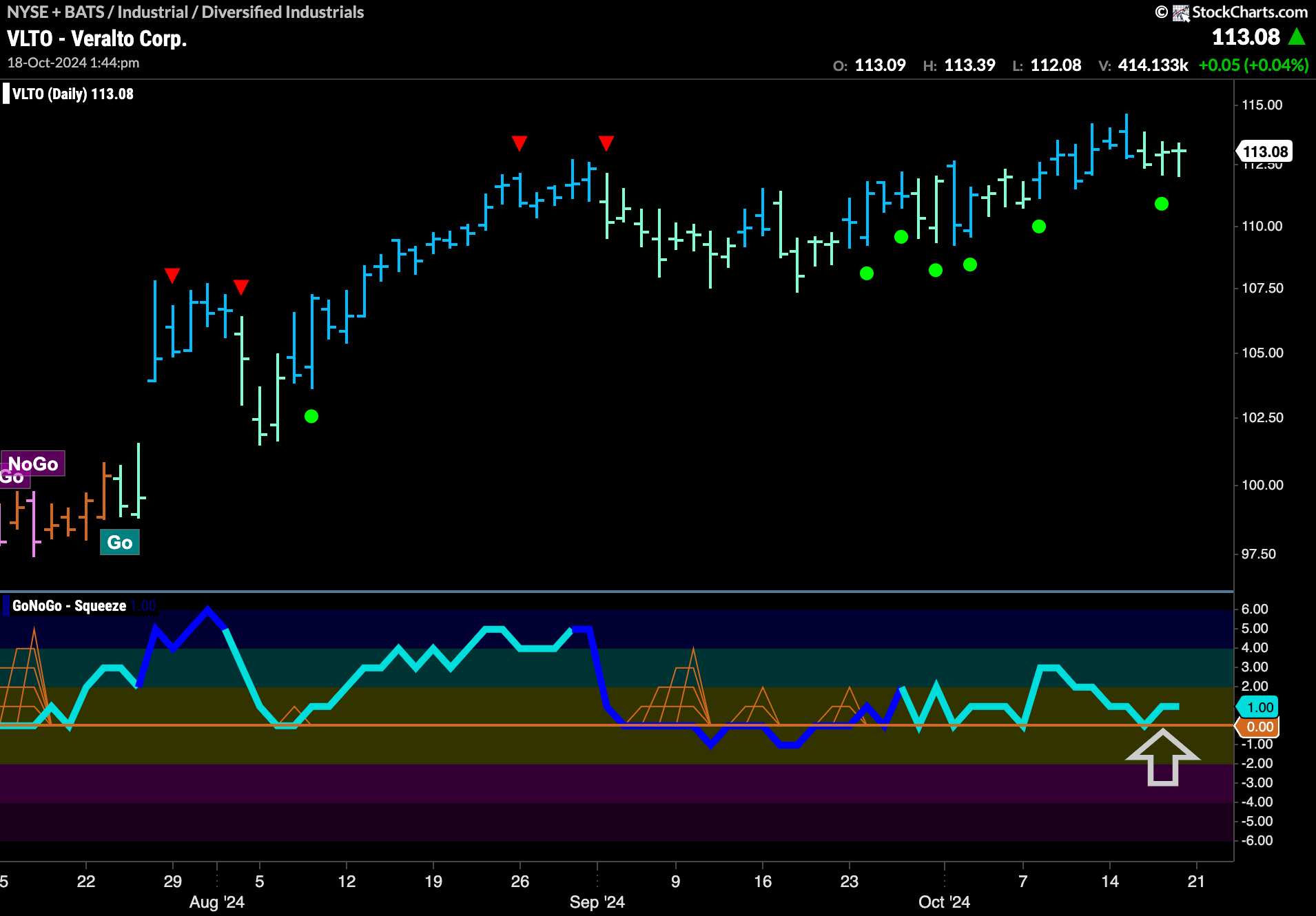Image resolution: width=1316 pixels, height=916 pixels.
Task: Click the red triangle marker at start of September
Action: [606, 143]
